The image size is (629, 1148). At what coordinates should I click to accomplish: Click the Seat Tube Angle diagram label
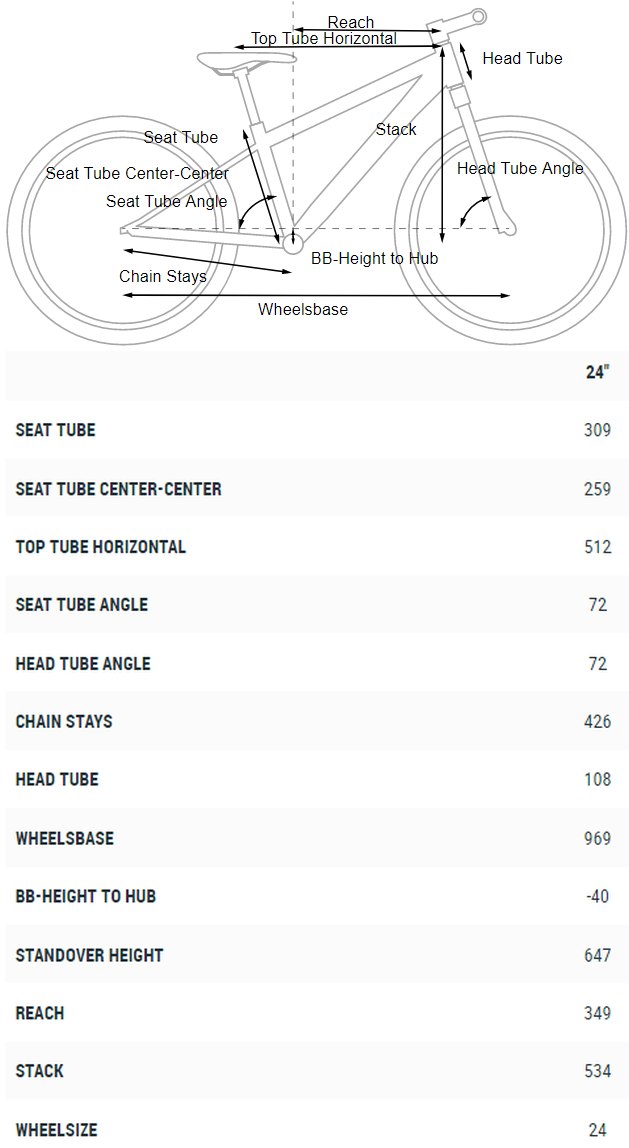167,201
